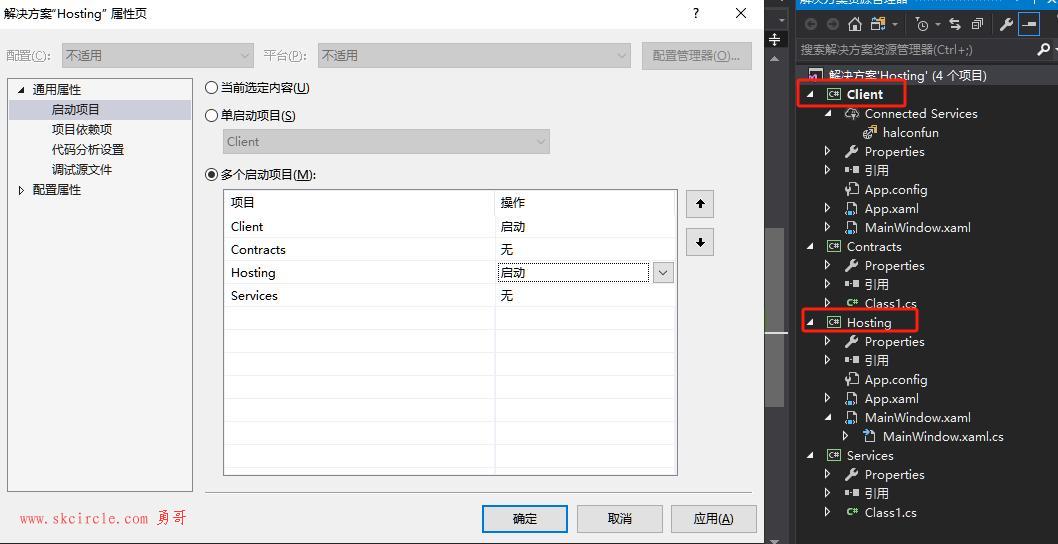Image resolution: width=1058 pixels, height=544 pixels.
Task: Click the App.config file icon under Client
Action: click(x=852, y=190)
